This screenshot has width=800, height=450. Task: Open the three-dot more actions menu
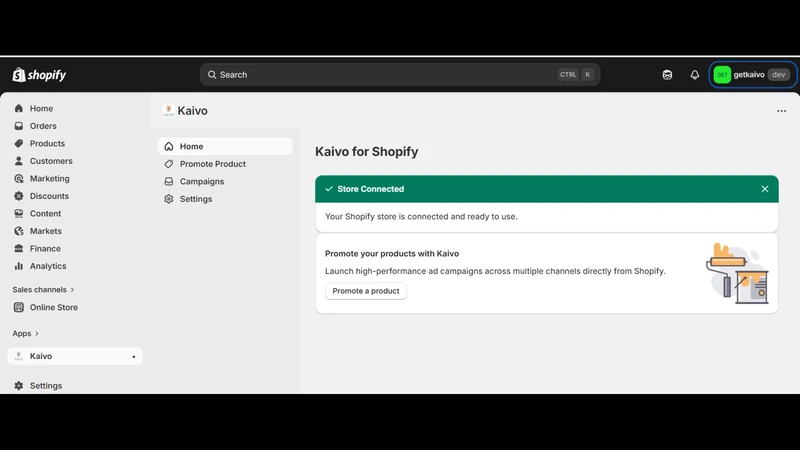pyautogui.click(x=781, y=111)
